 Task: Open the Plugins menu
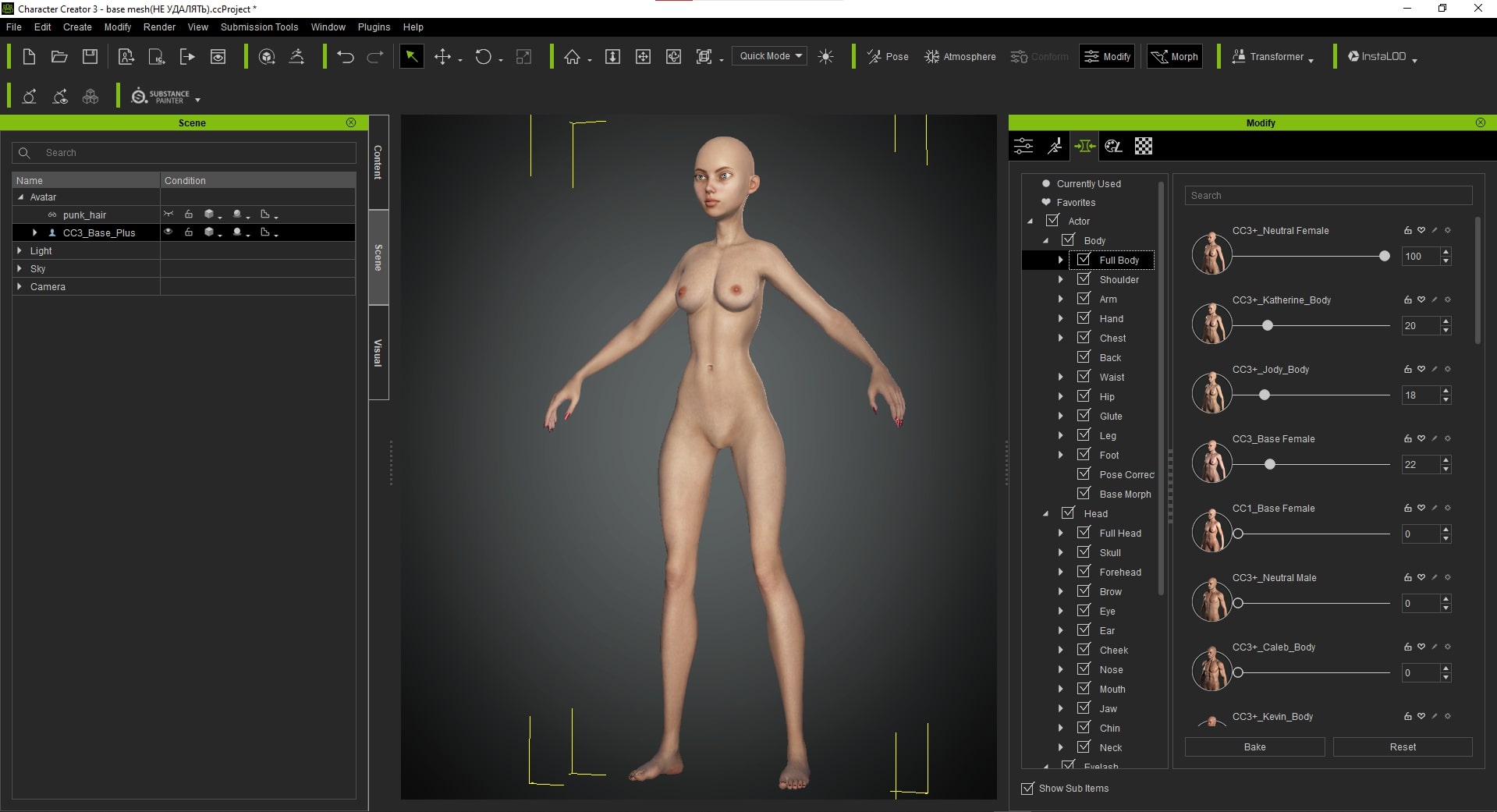374,27
